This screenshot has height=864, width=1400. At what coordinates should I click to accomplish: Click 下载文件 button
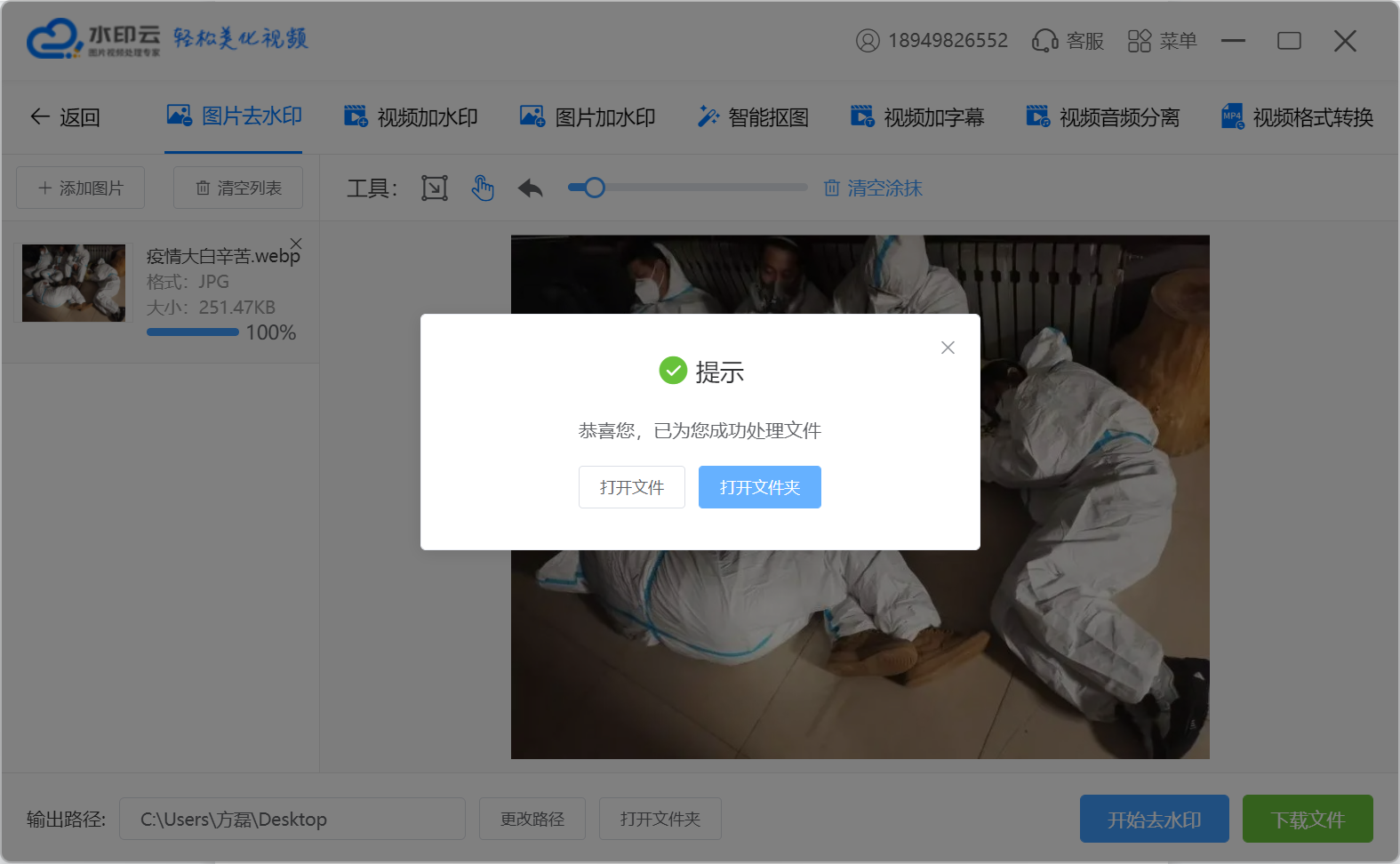coord(1308,819)
